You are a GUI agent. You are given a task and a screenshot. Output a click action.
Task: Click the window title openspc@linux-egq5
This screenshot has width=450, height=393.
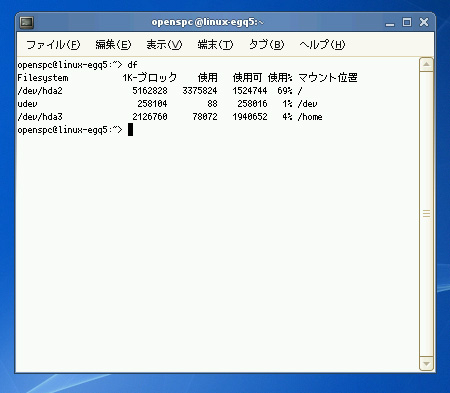click(207, 22)
